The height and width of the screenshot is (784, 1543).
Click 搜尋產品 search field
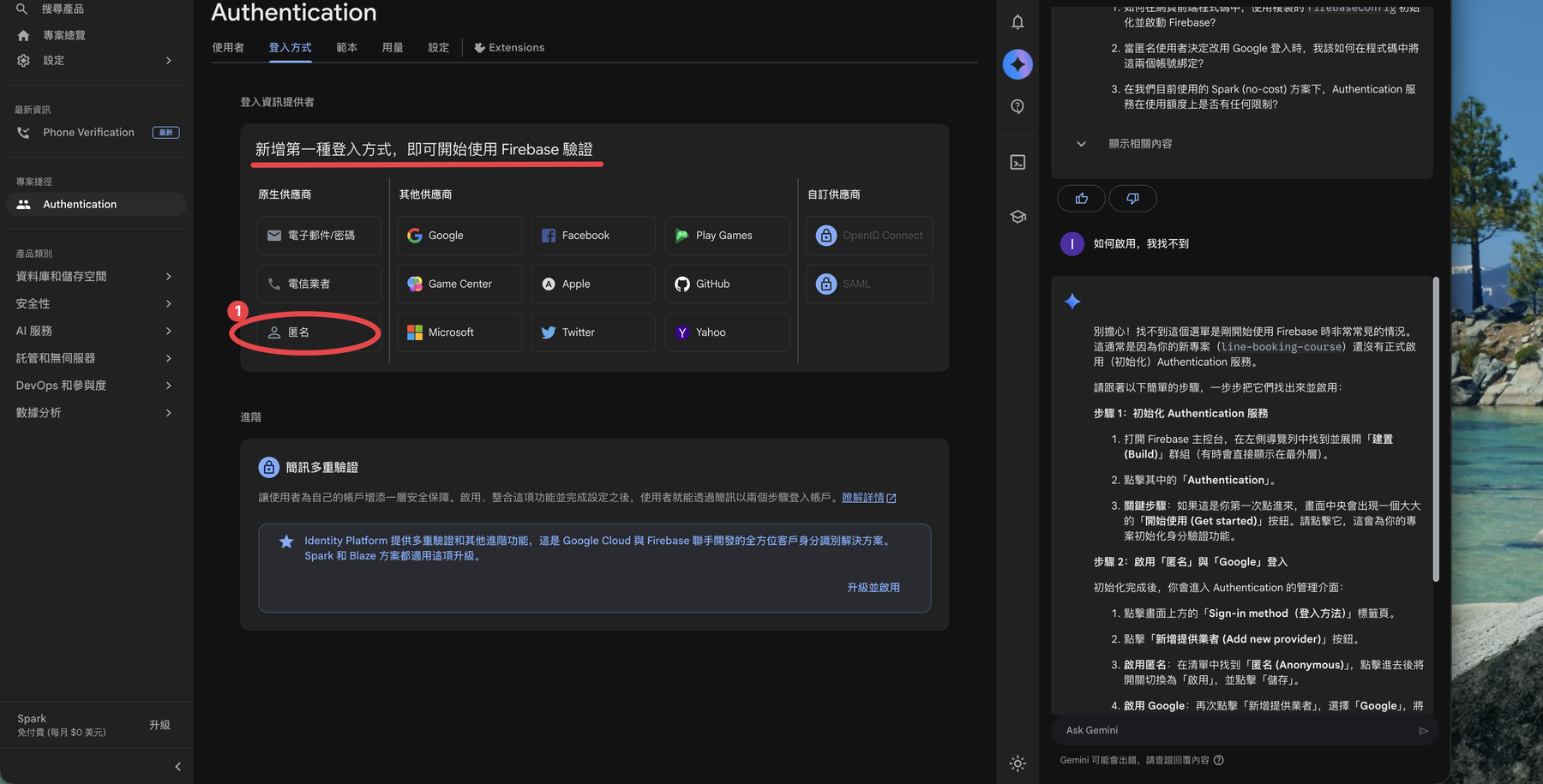[x=63, y=9]
